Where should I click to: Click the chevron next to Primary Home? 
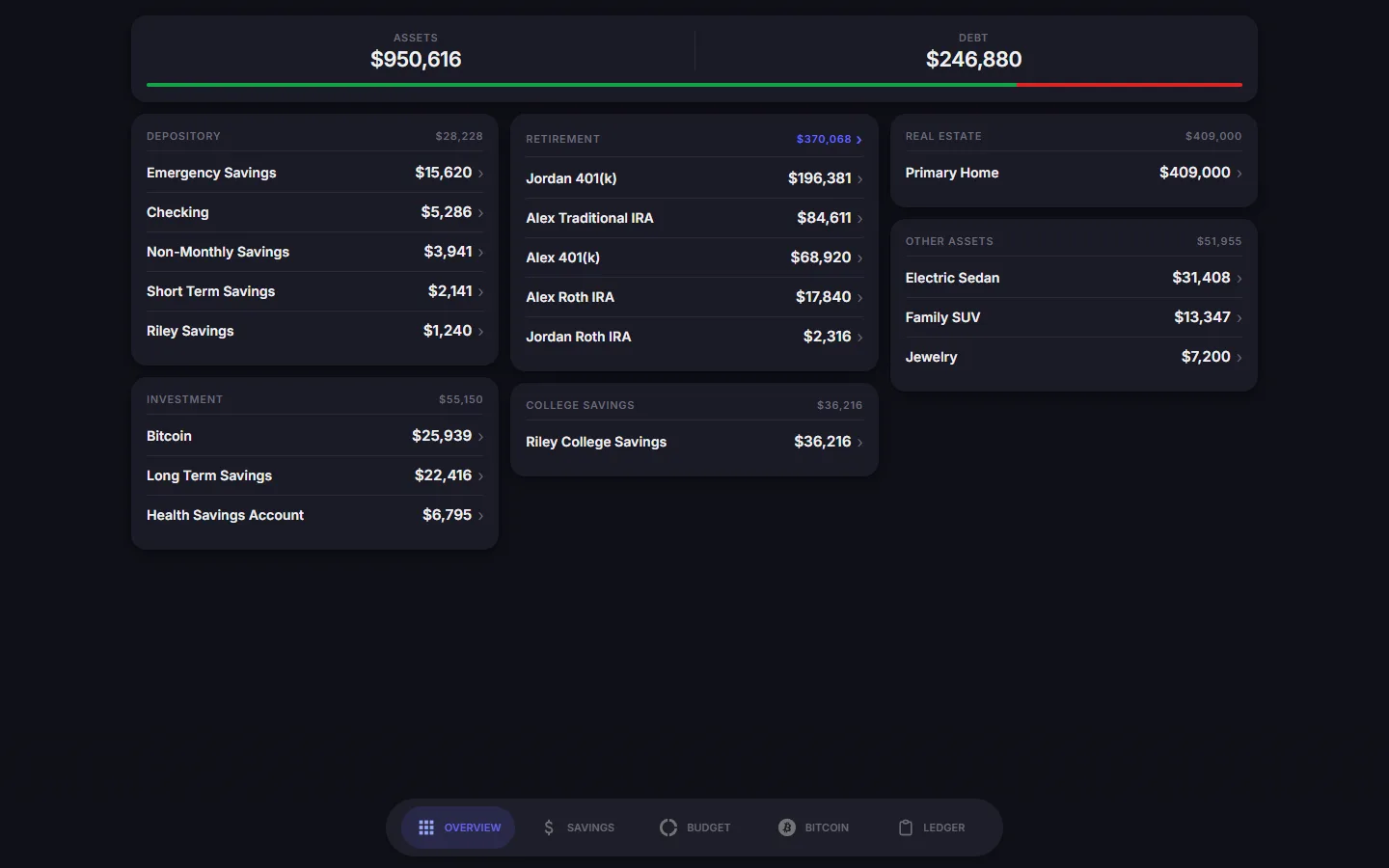click(1239, 174)
